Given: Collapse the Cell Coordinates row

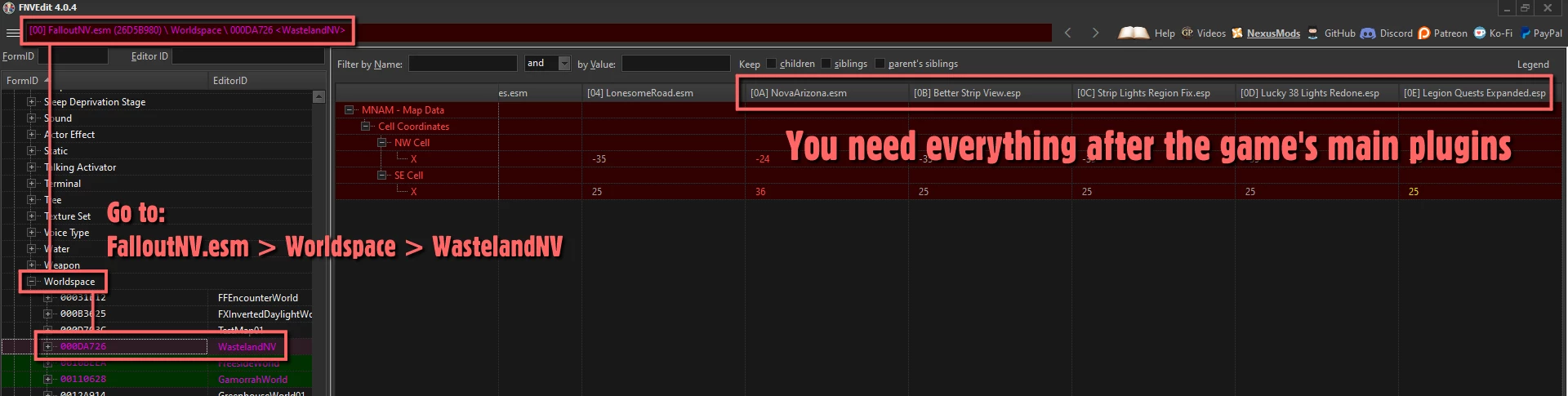Looking at the screenshot, I should (366, 127).
